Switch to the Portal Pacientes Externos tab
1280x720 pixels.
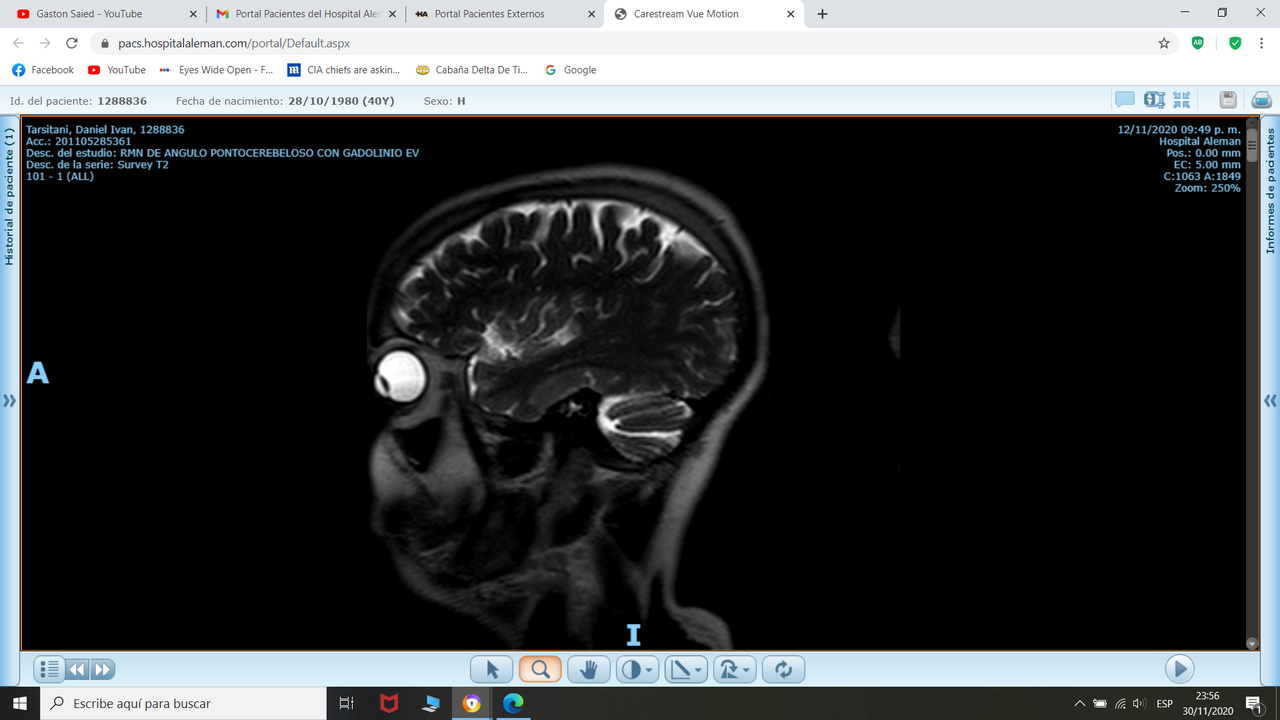[x=505, y=14]
